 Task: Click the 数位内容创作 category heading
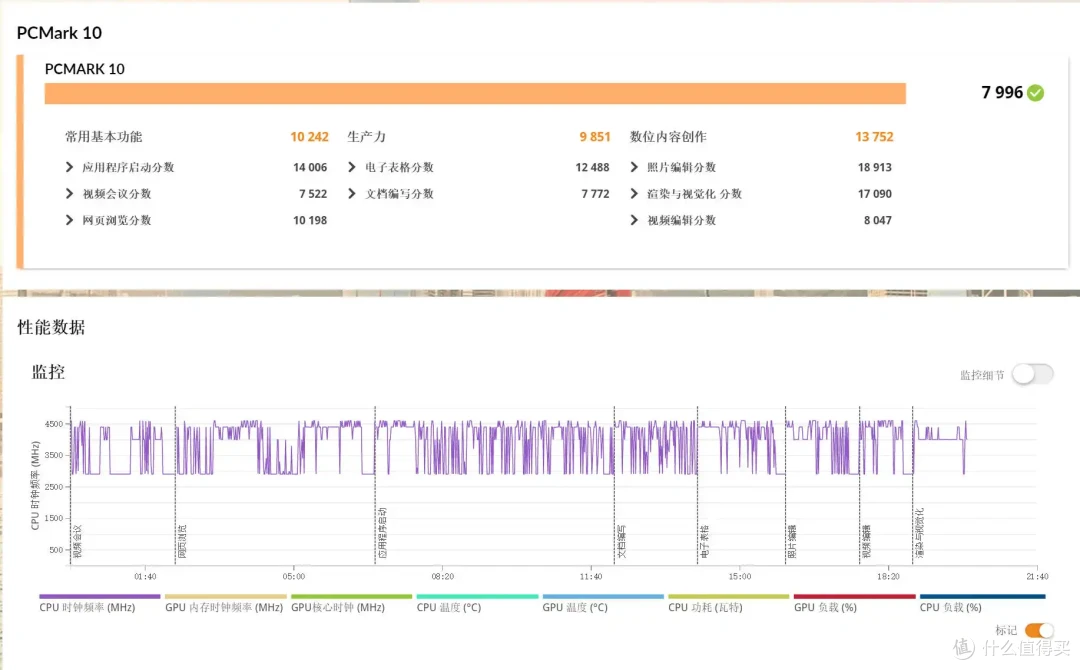[668, 137]
